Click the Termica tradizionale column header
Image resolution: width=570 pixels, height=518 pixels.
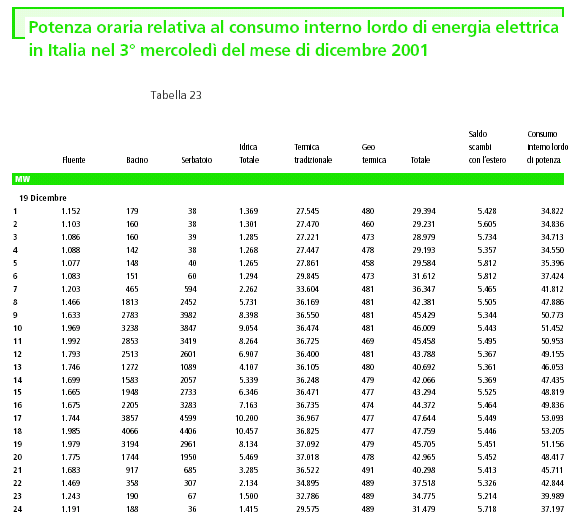click(313, 153)
